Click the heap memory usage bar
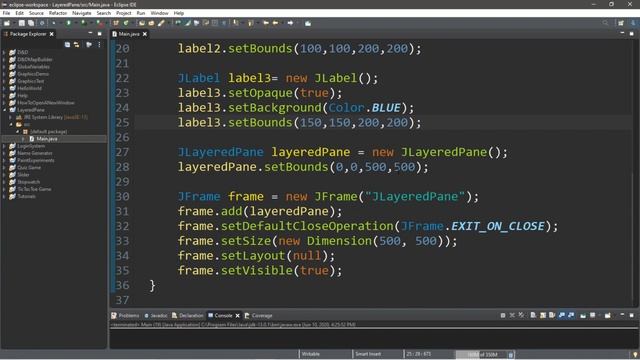 481,354
